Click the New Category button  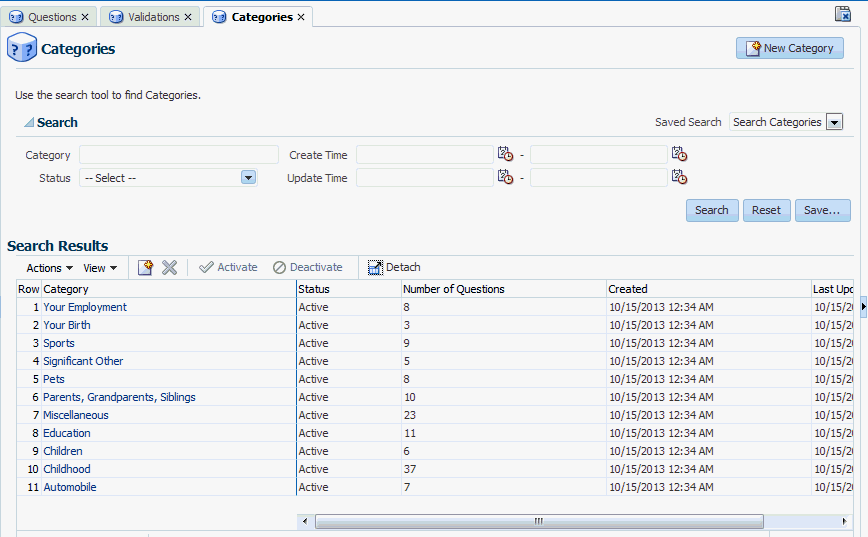789,48
